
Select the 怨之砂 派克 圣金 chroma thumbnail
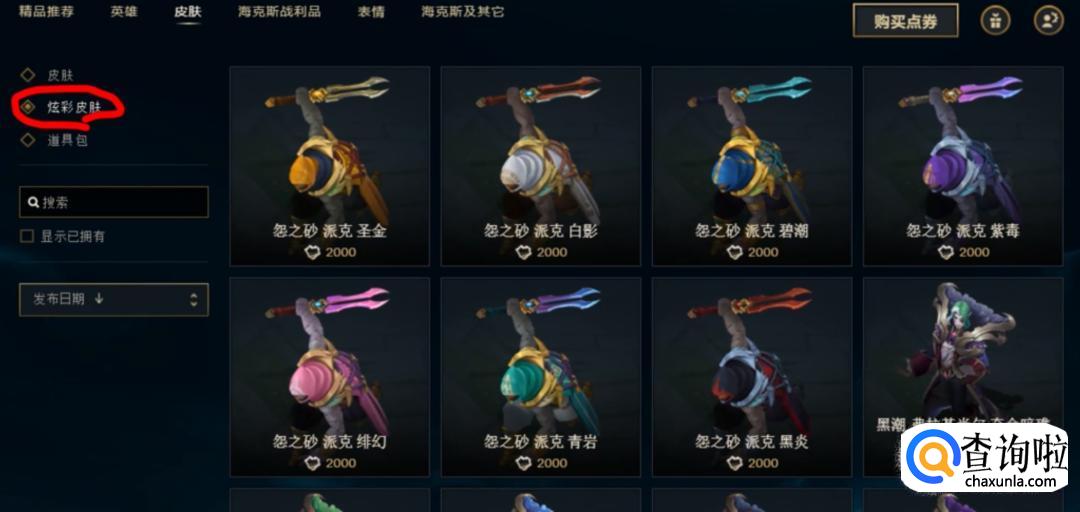click(330, 166)
